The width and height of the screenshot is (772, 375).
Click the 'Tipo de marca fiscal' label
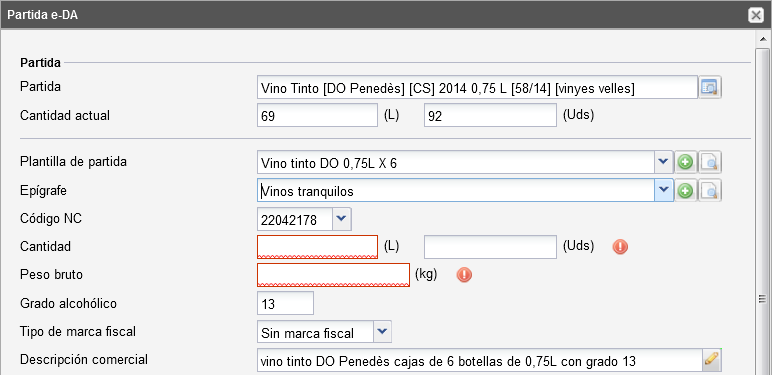point(78,331)
